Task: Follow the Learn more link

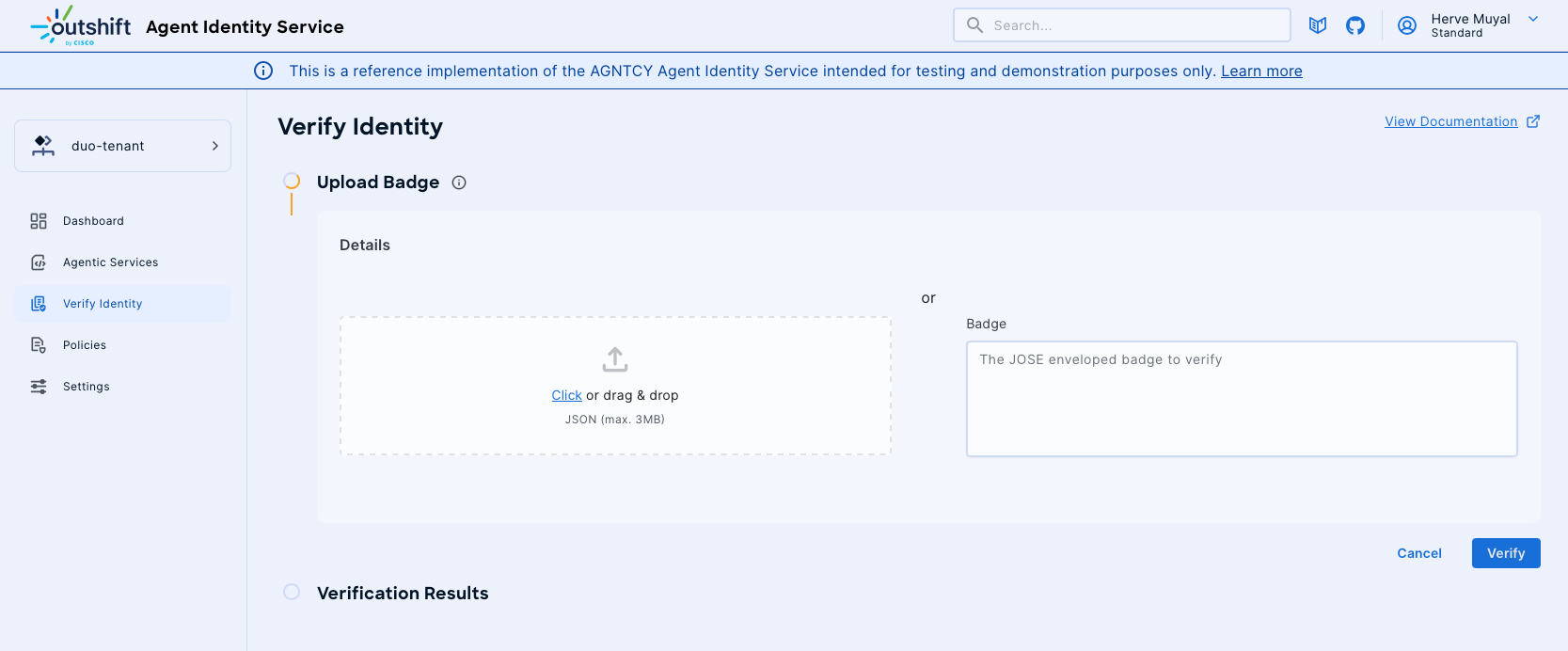Action: coord(1261,71)
